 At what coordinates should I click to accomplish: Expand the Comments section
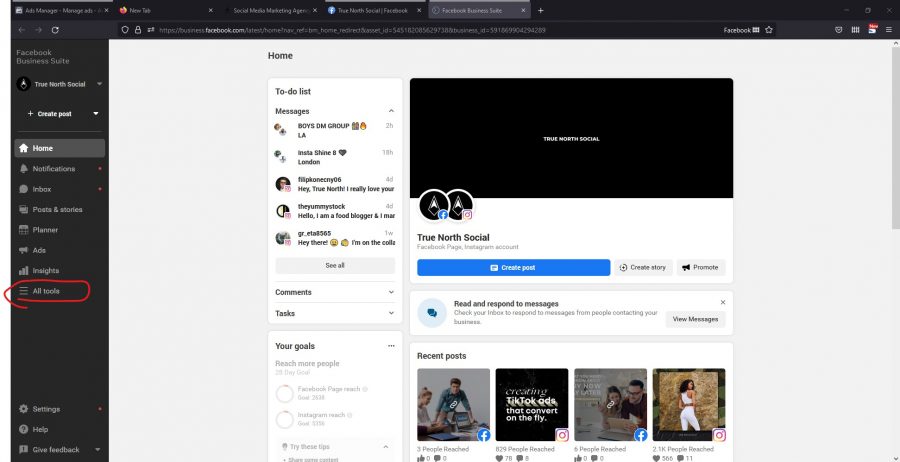(x=334, y=292)
